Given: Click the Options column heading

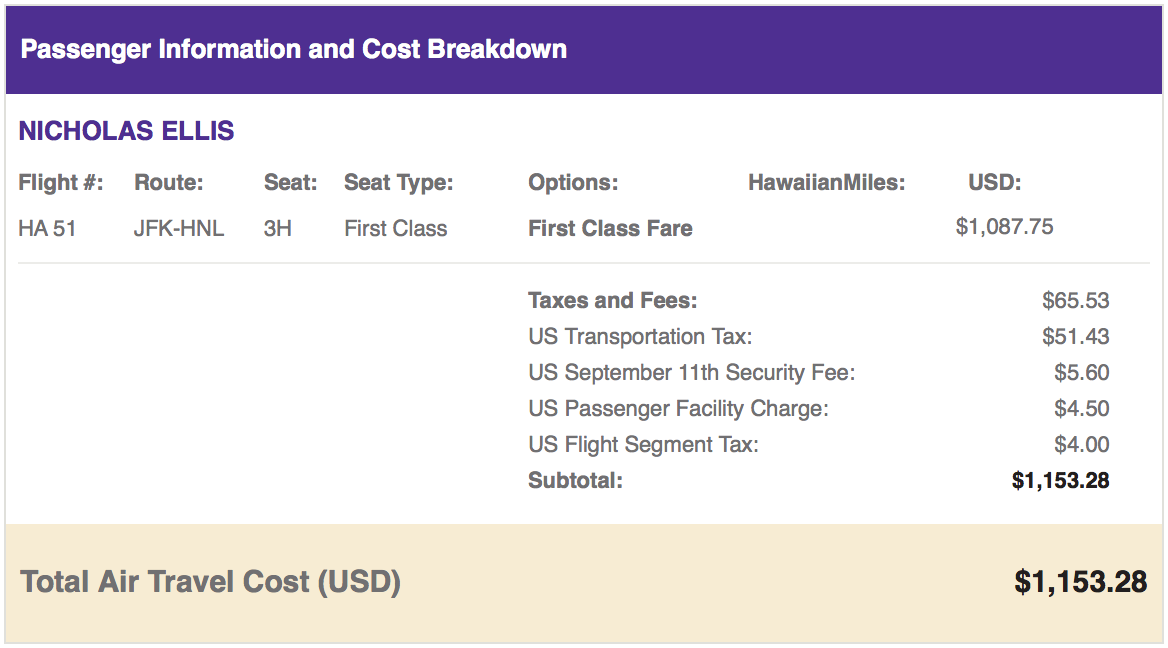Looking at the screenshot, I should click(x=573, y=183).
